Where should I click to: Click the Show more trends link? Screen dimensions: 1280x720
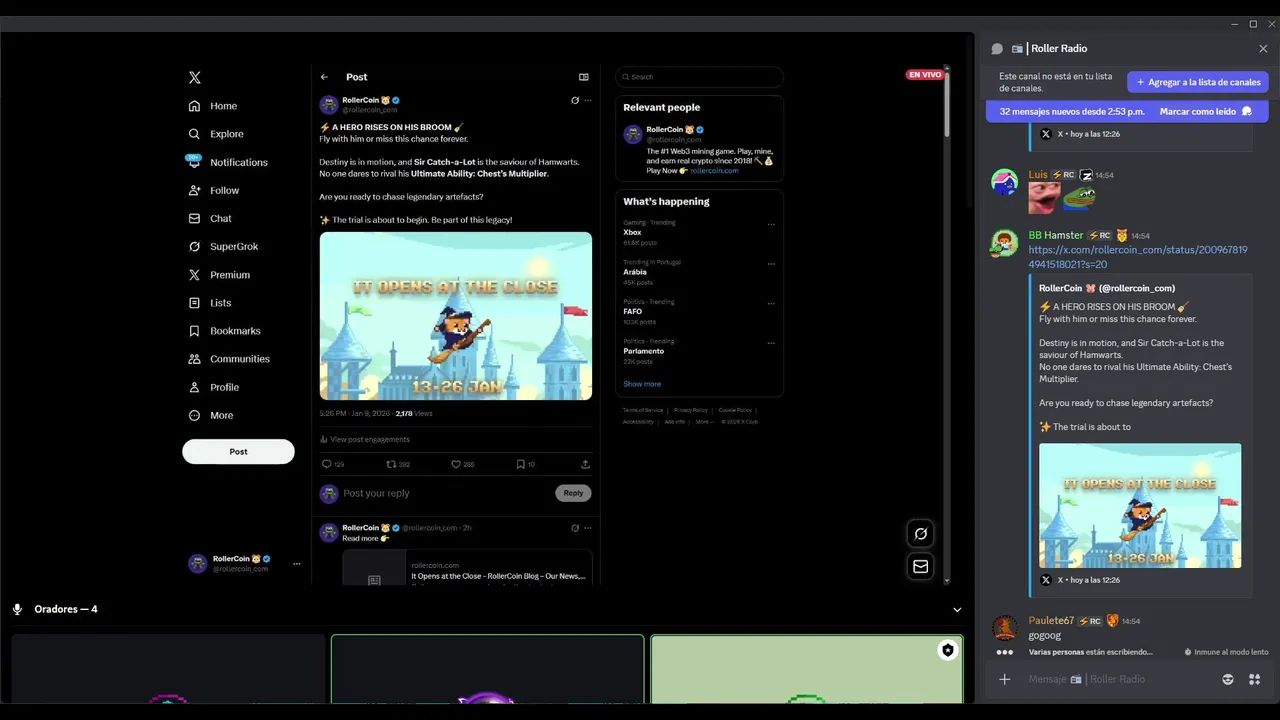tap(642, 384)
